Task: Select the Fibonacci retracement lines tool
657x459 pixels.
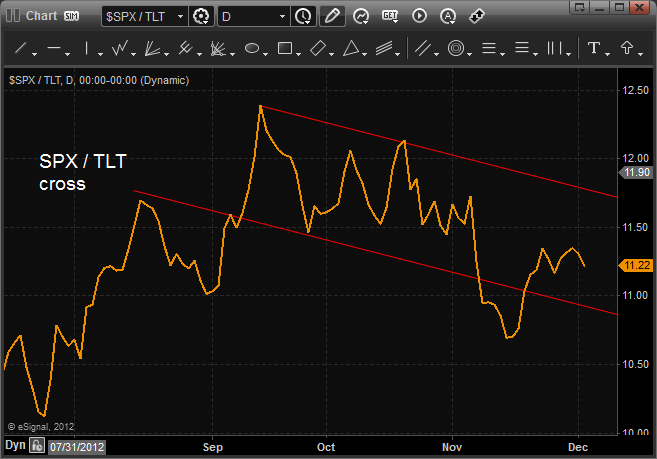Action: click(489, 48)
